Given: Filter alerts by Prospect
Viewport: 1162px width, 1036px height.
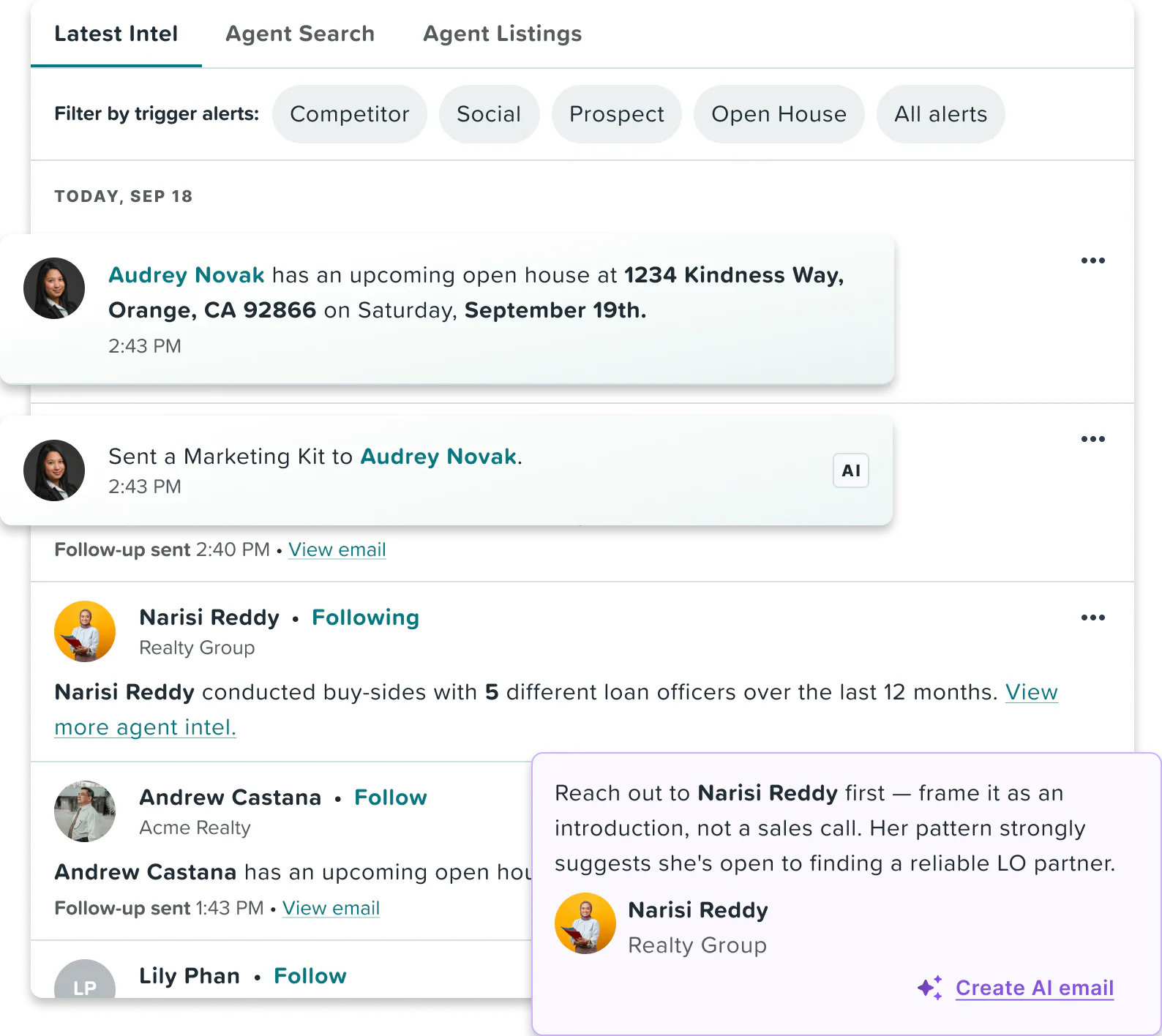Looking at the screenshot, I should [617, 114].
